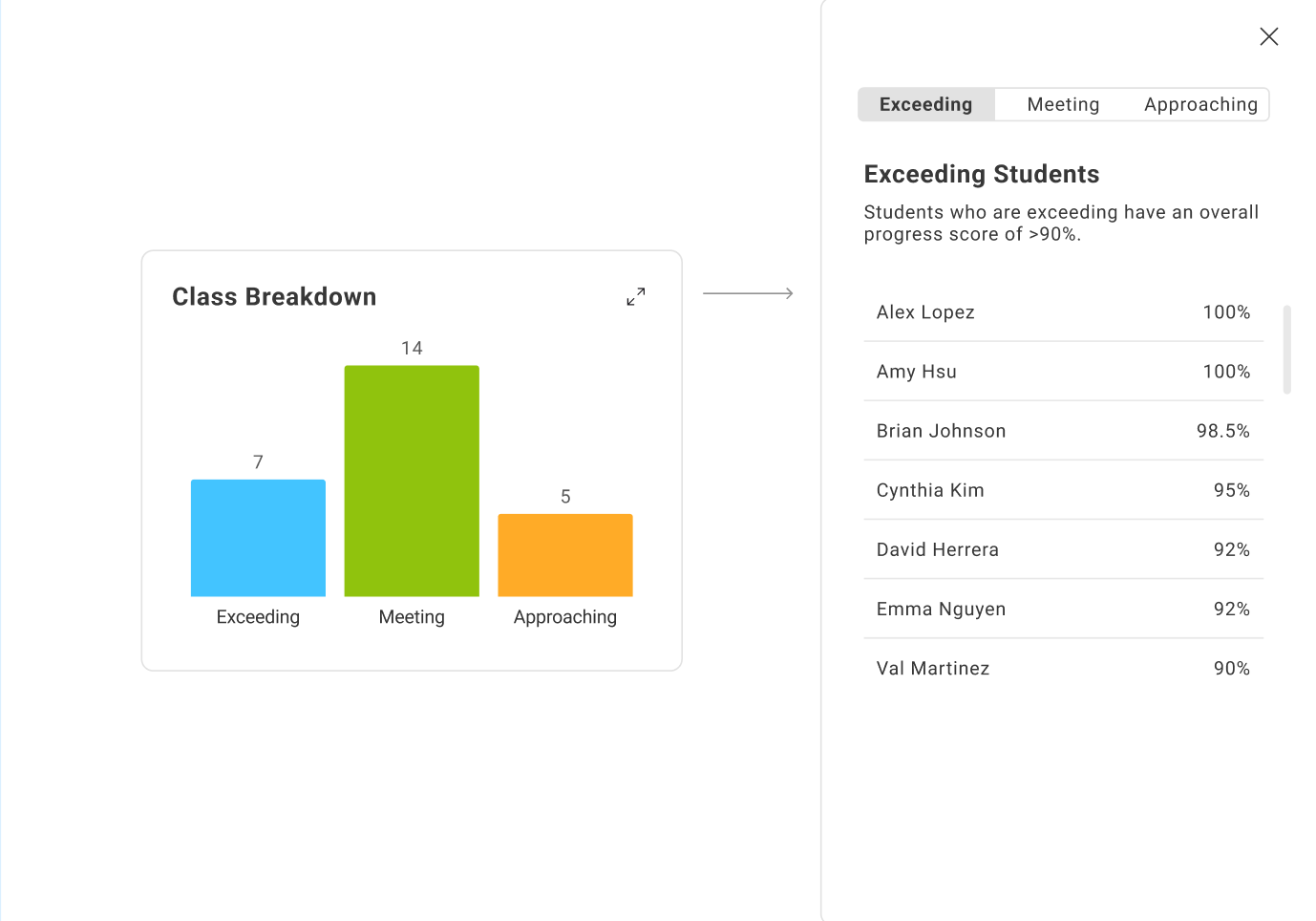Click the Exceeding Students heading
The height and width of the screenshot is (921, 1316).
point(982,174)
